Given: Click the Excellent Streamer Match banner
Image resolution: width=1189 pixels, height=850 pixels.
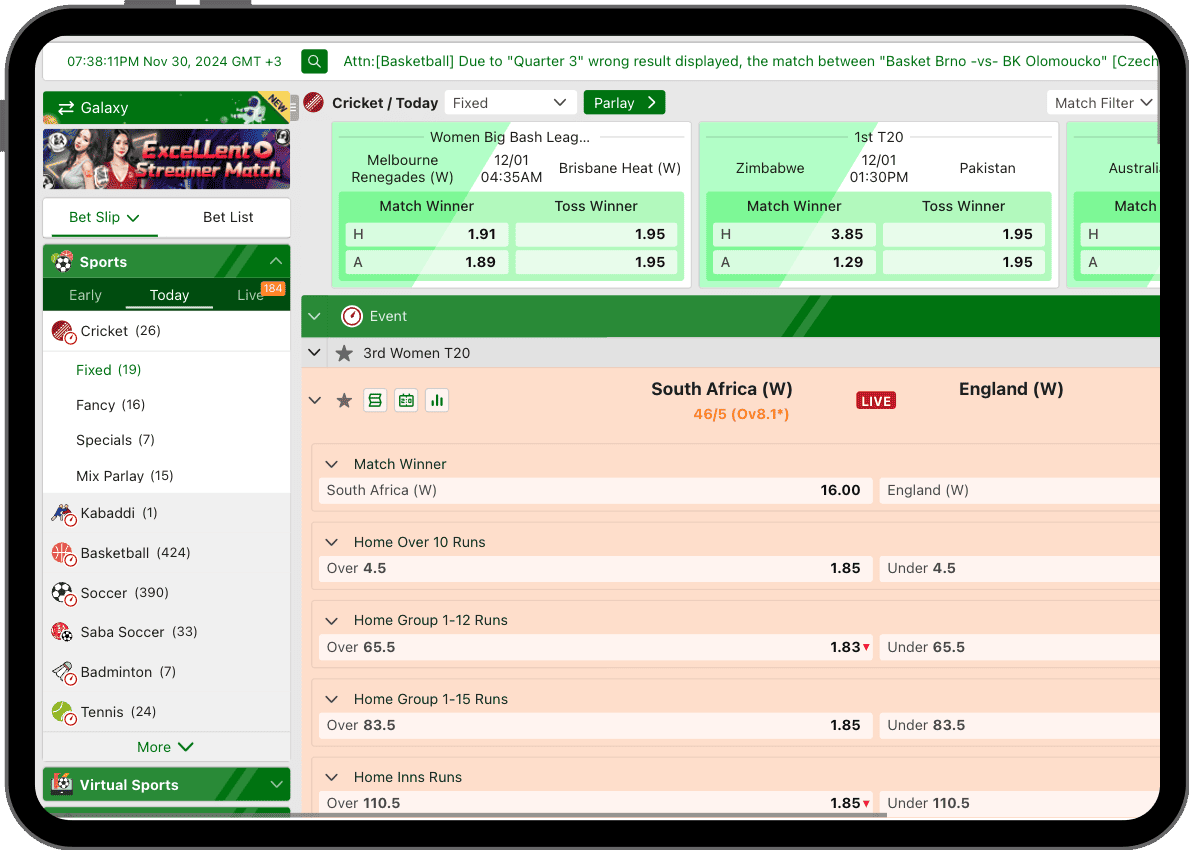Looking at the screenshot, I should [166, 159].
